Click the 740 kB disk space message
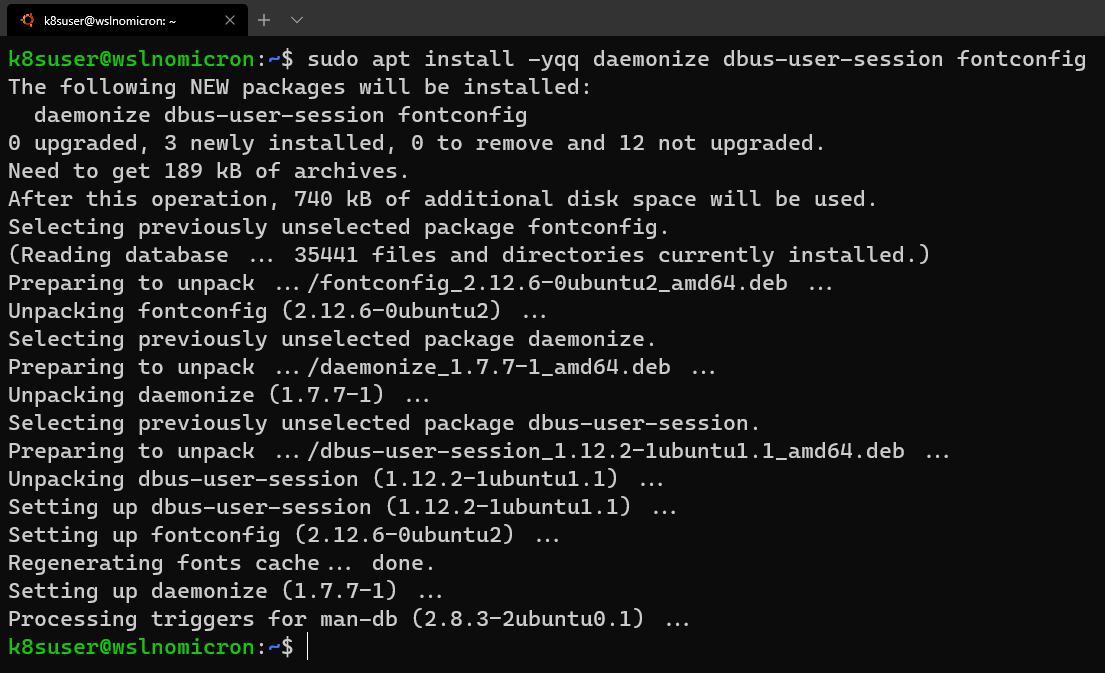This screenshot has height=673, width=1105. point(440,198)
